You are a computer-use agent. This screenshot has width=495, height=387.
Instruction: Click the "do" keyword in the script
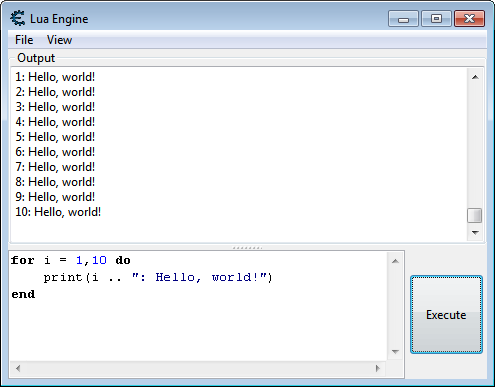[123, 260]
